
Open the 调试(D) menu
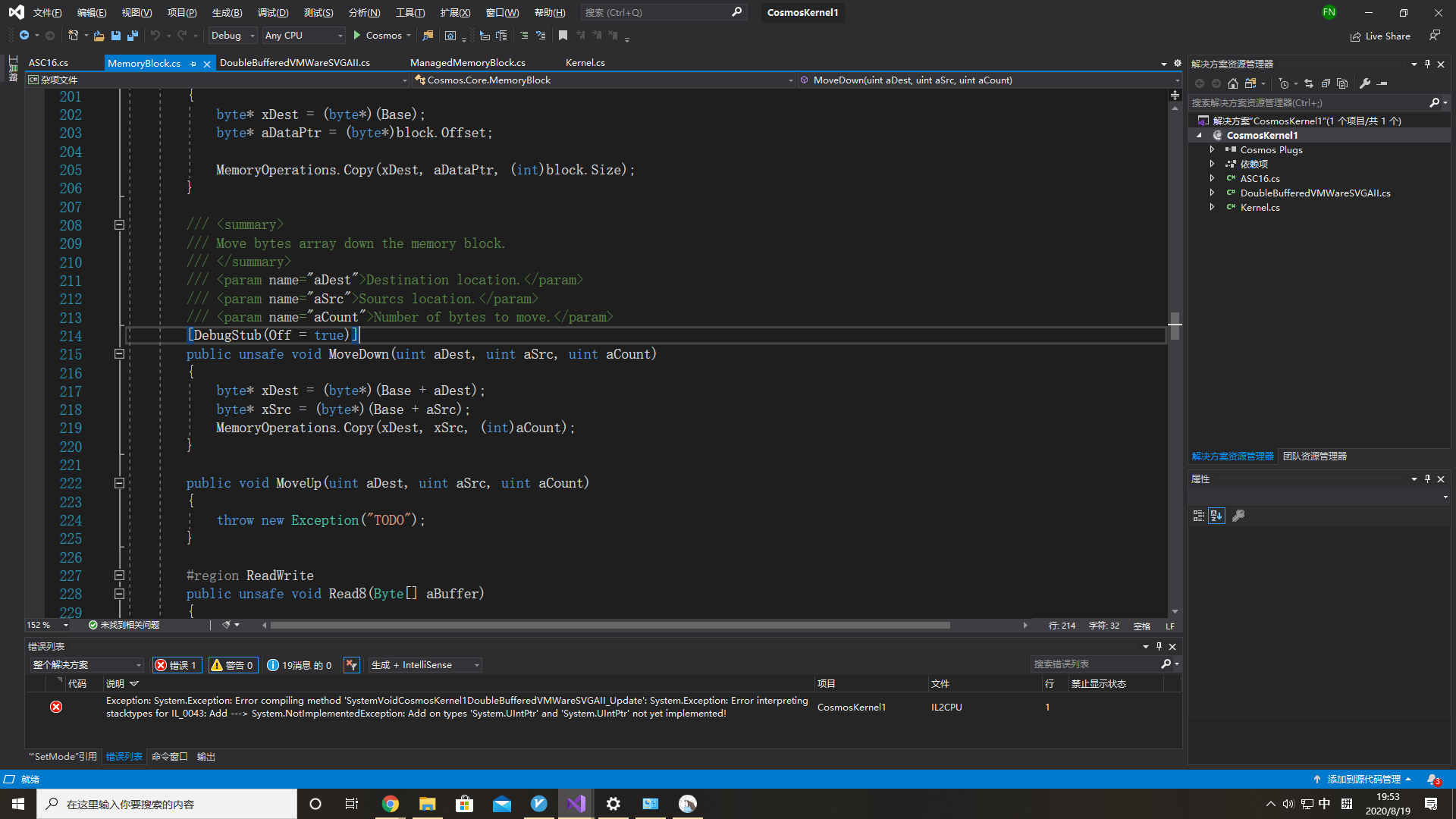coord(273,12)
